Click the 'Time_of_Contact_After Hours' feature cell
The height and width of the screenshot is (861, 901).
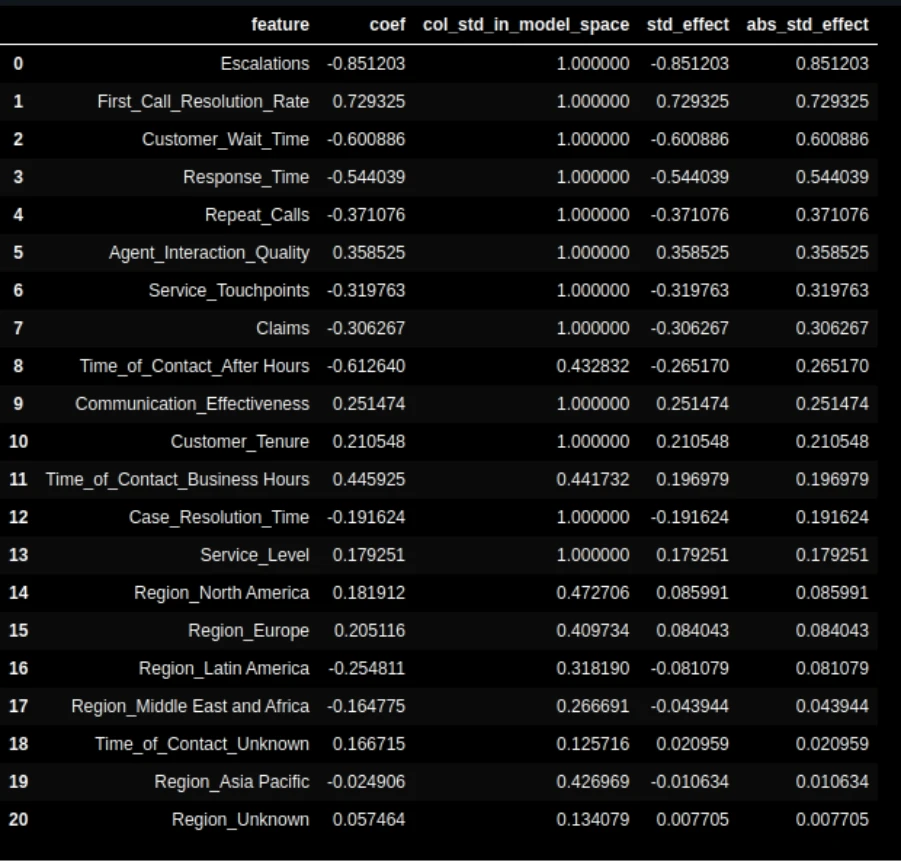point(194,366)
